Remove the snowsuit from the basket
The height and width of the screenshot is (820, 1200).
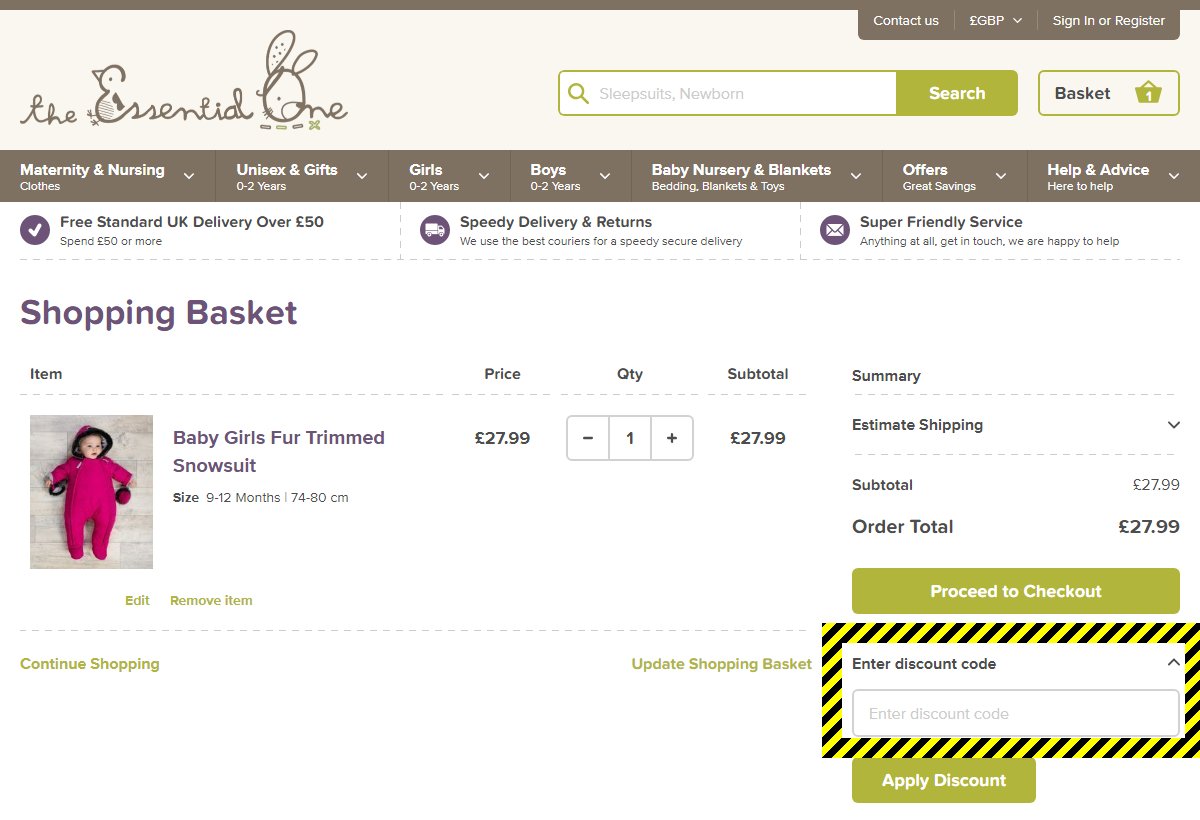tap(211, 600)
